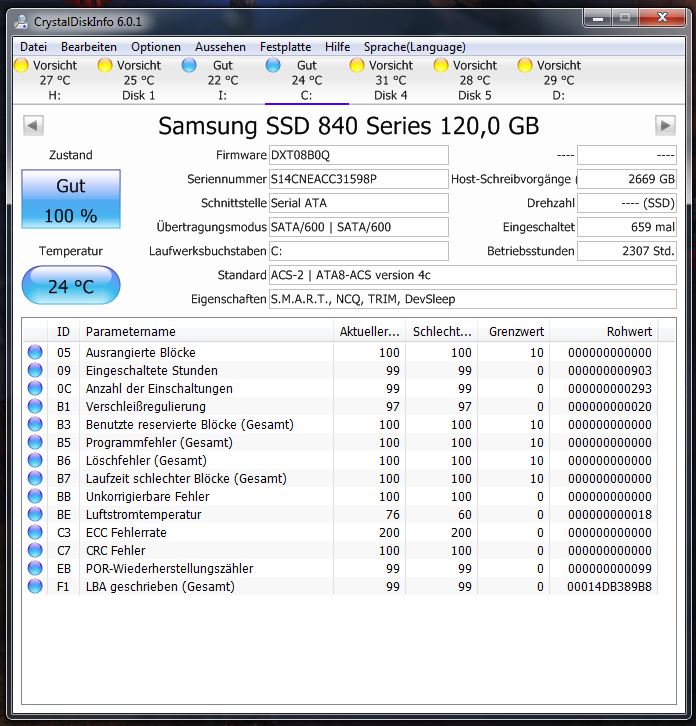Open the Datei menu
Viewport: 696px width, 726px height.
pos(33,47)
